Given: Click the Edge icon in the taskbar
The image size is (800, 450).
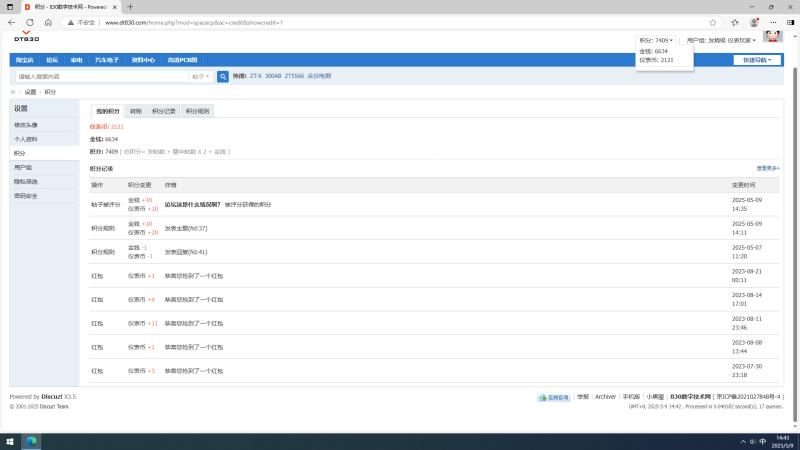Looking at the screenshot, I should [31, 441].
